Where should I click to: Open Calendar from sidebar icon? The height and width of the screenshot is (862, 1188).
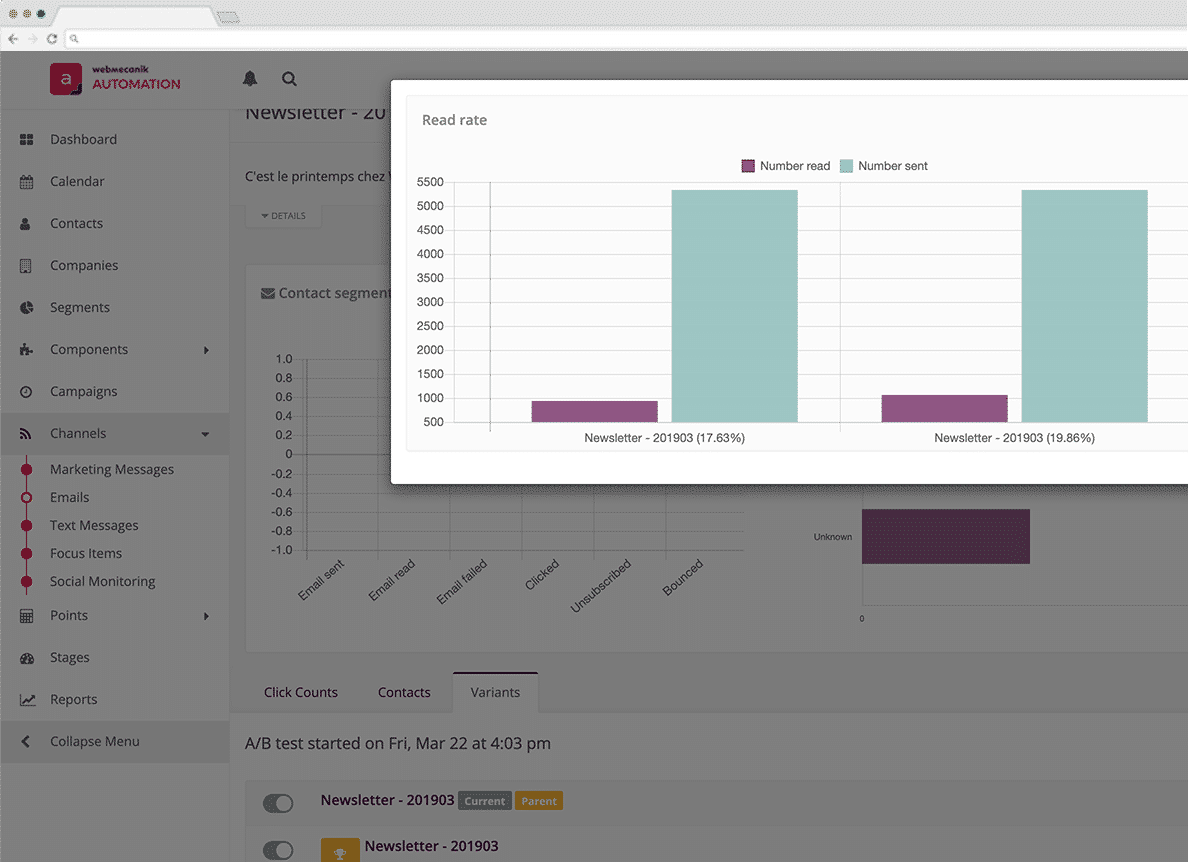[27, 182]
